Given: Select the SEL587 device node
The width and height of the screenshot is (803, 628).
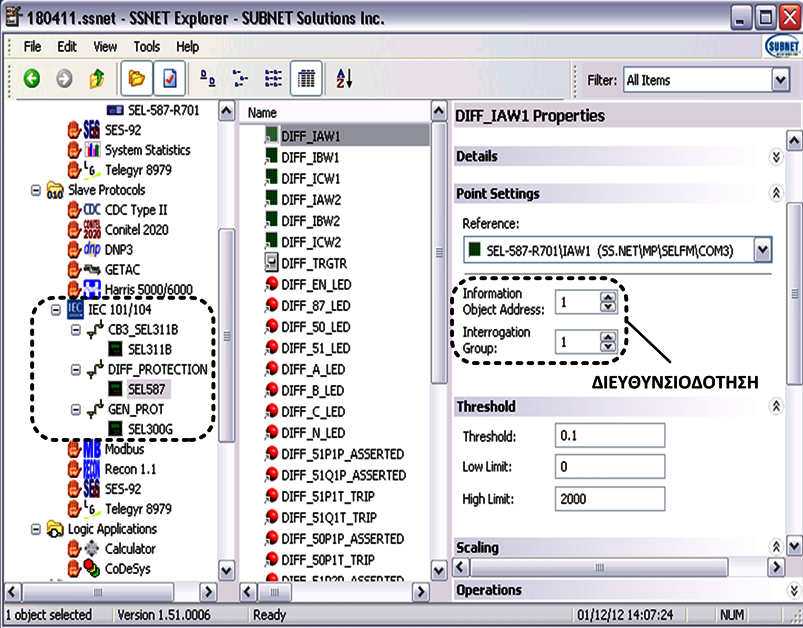Looking at the screenshot, I should pyautogui.click(x=146, y=389).
